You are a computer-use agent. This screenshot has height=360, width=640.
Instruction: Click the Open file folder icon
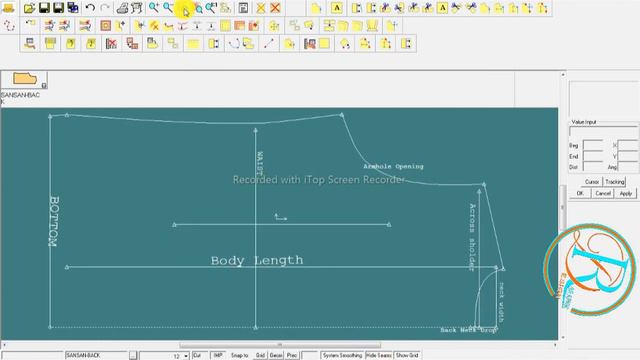pyautogui.click(x=29, y=8)
